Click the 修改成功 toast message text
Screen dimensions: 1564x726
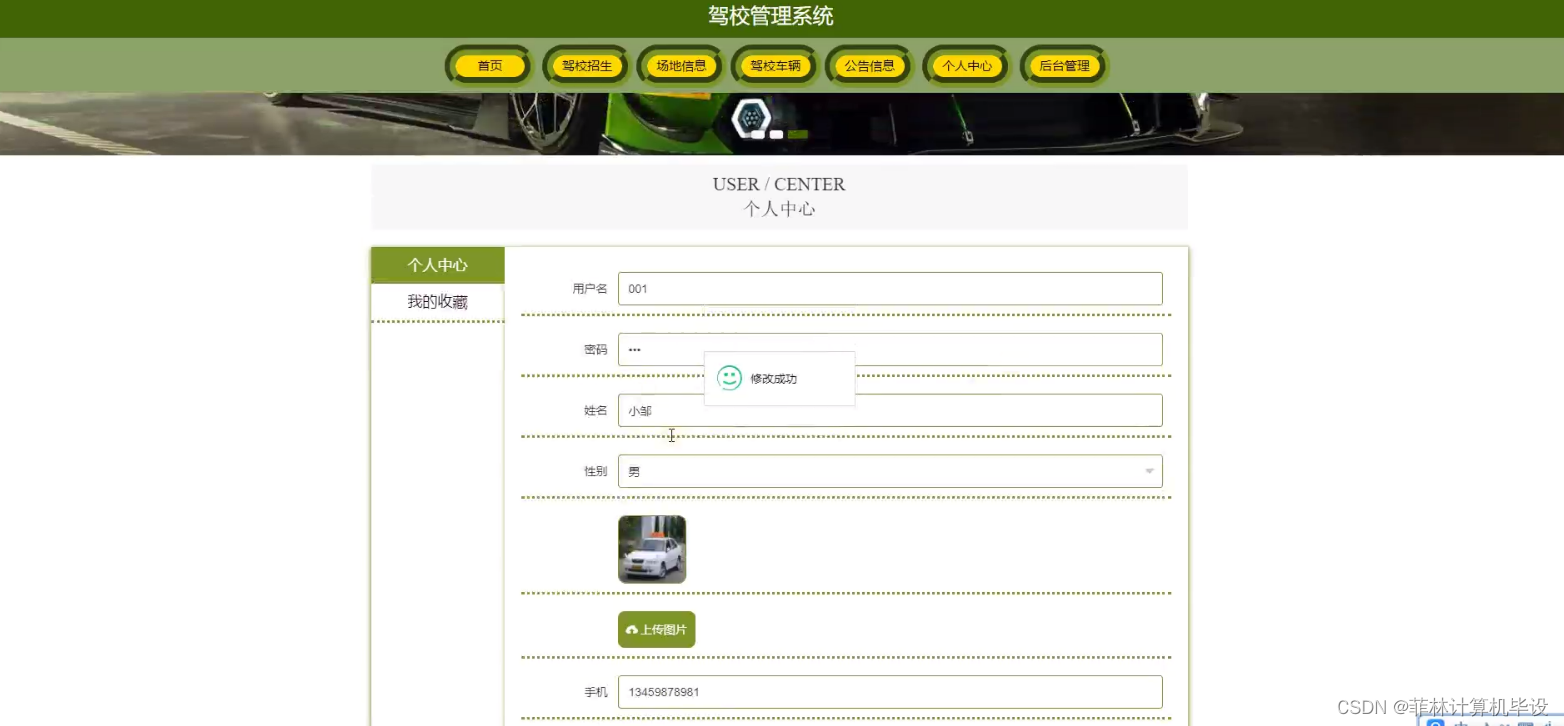point(774,379)
